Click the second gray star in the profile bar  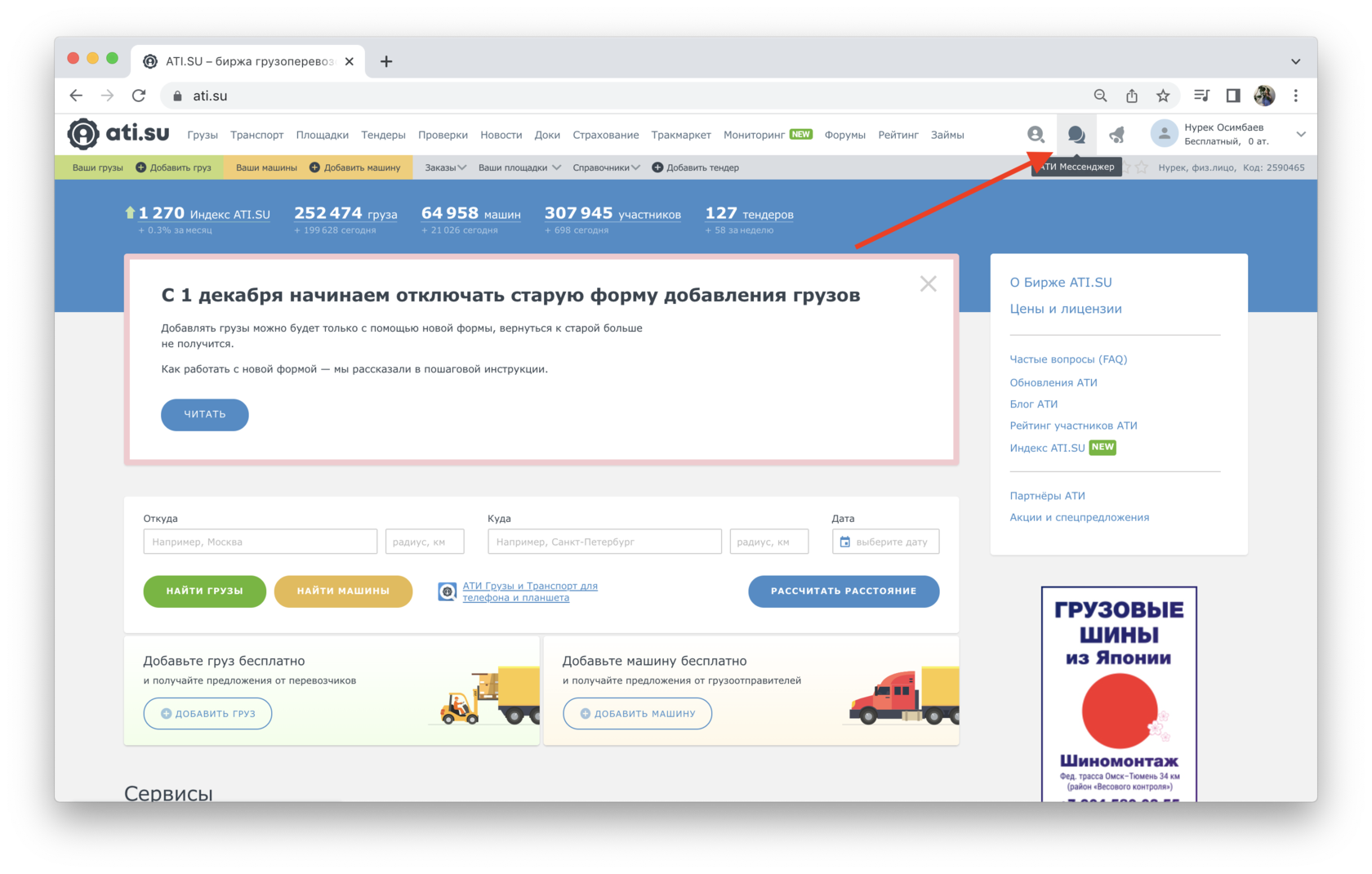1142,167
